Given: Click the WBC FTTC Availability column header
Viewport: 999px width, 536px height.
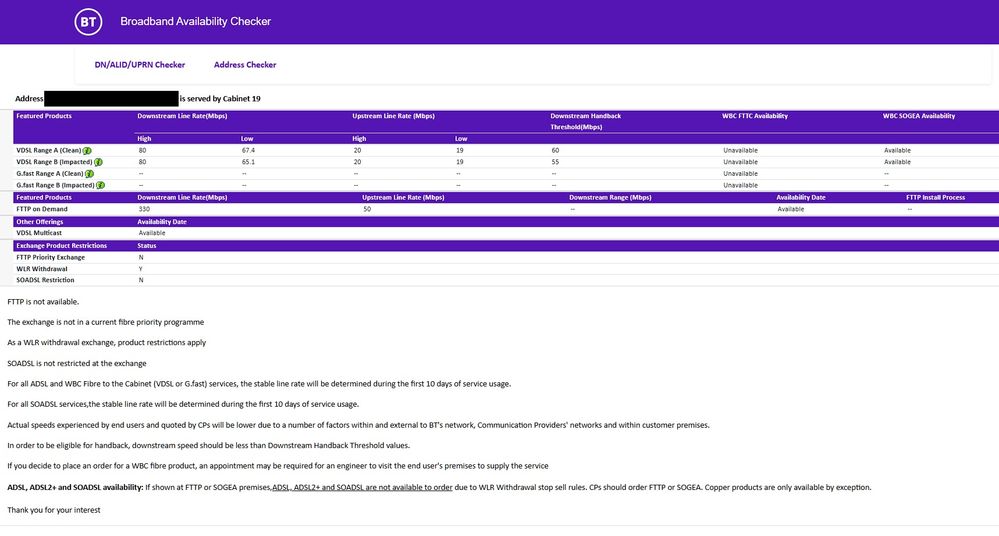Looking at the screenshot, I should click(x=755, y=116).
